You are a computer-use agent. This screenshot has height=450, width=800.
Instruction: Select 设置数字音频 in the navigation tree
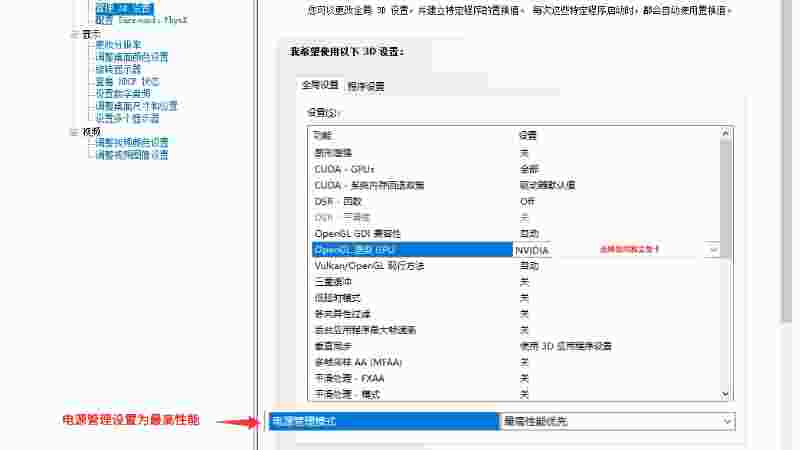point(124,94)
